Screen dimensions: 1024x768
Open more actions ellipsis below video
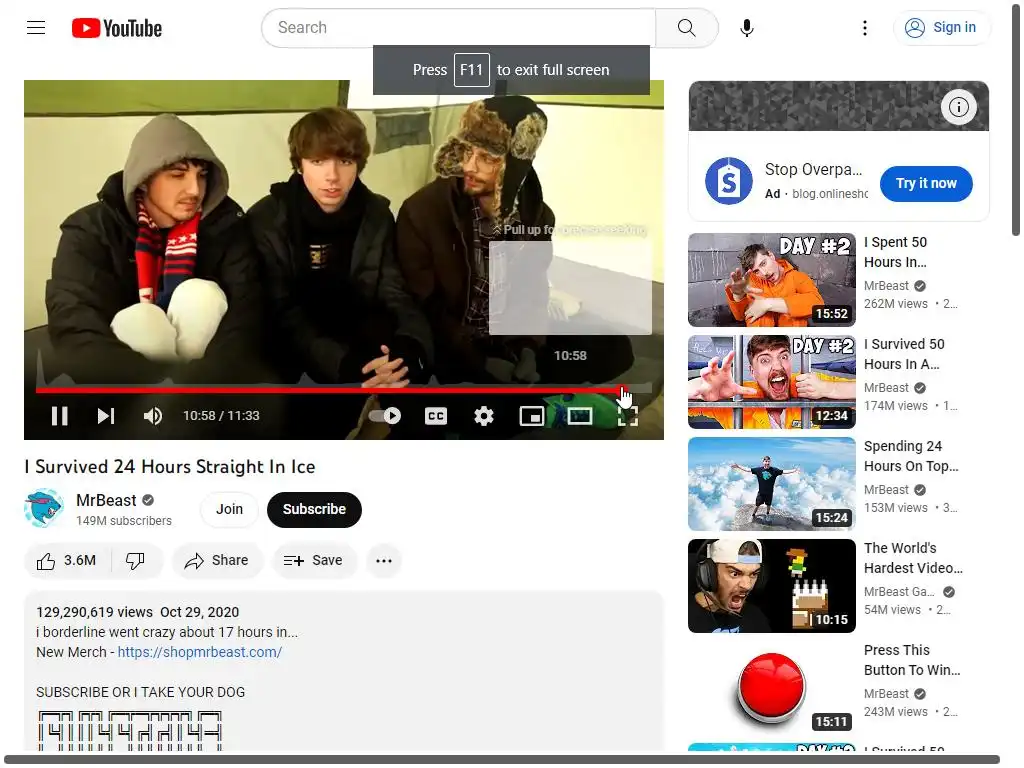[x=384, y=560]
